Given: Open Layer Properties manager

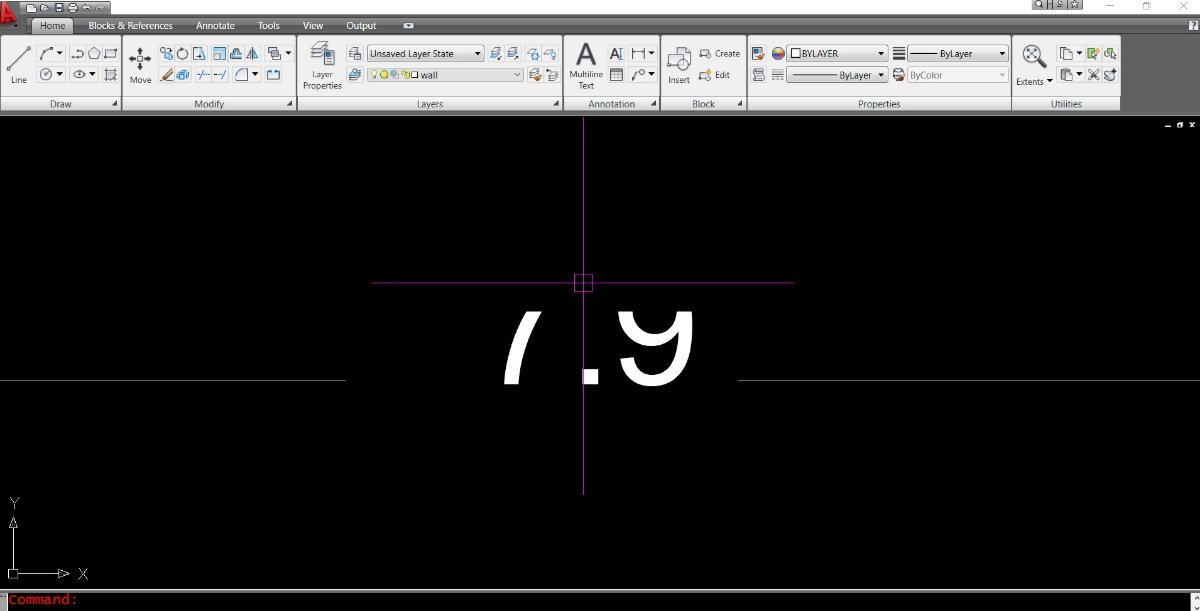Looking at the screenshot, I should tap(322, 65).
